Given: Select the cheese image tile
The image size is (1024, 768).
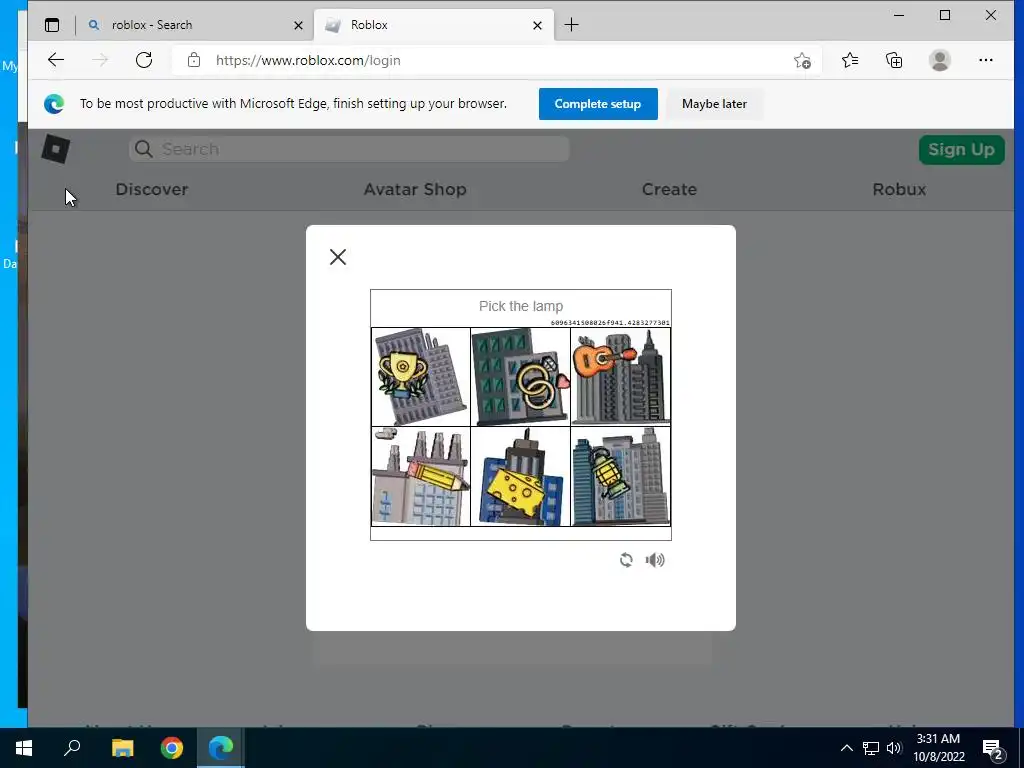Looking at the screenshot, I should (520, 476).
